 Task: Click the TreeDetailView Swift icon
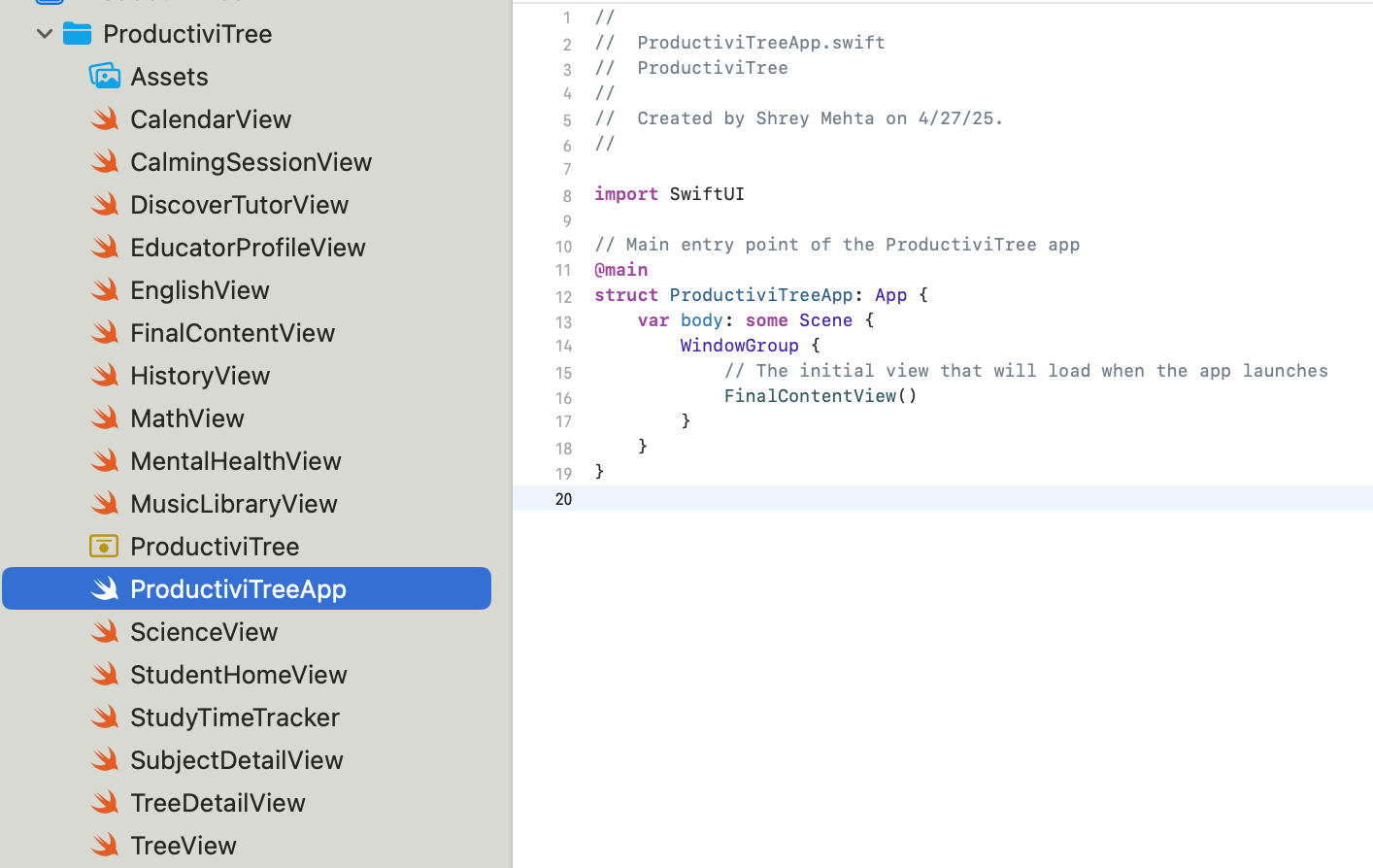click(105, 802)
